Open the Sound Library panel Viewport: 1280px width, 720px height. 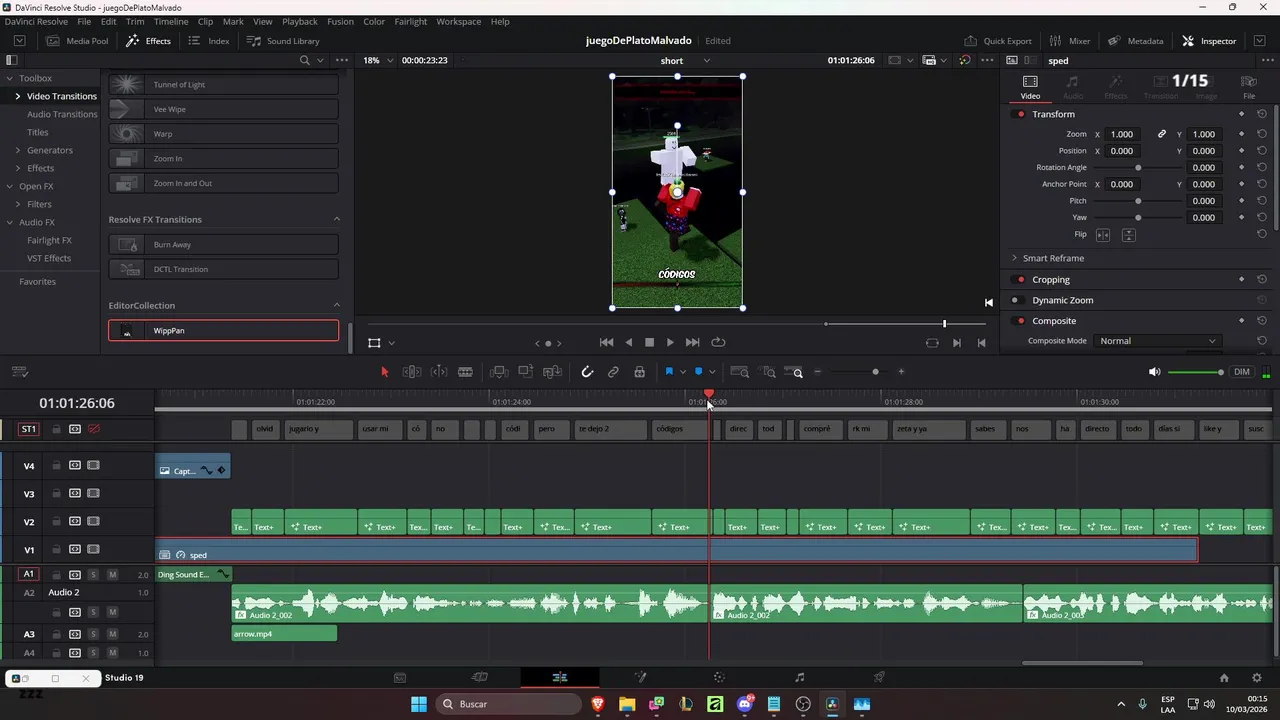click(283, 41)
